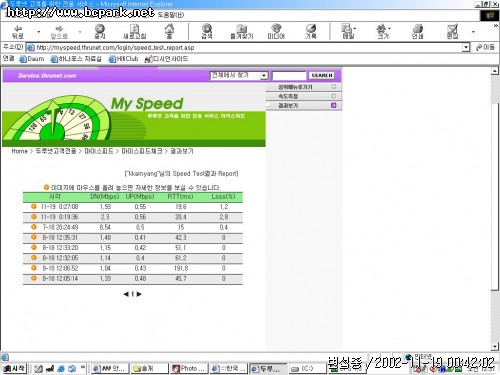
Task: Open the Edit (편집) button dropdown arrow
Action: [x=473, y=32]
